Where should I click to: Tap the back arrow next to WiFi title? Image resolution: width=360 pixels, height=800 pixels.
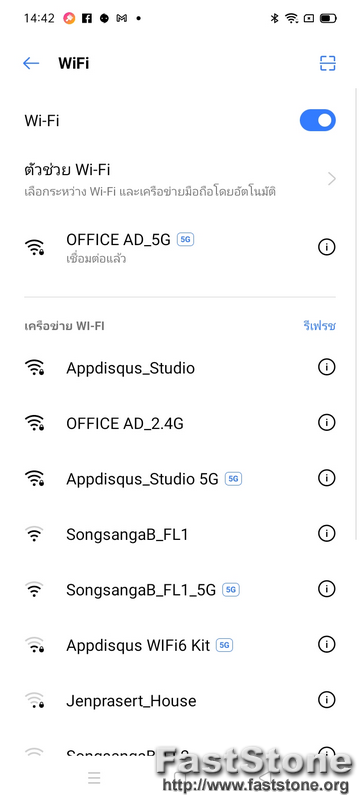[31, 63]
